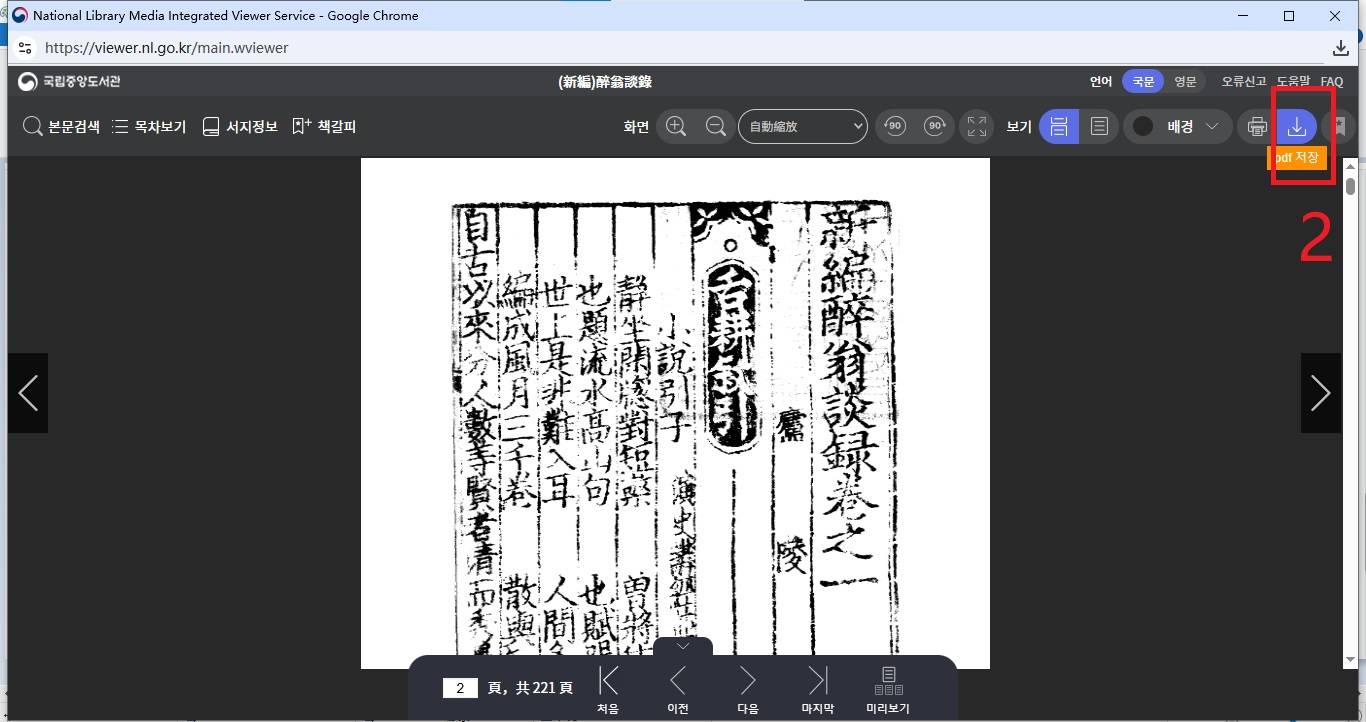Screen dimensions: 1366x722
Task: Click the bookmark icon in the toolbar
Action: [x=1340, y=126]
